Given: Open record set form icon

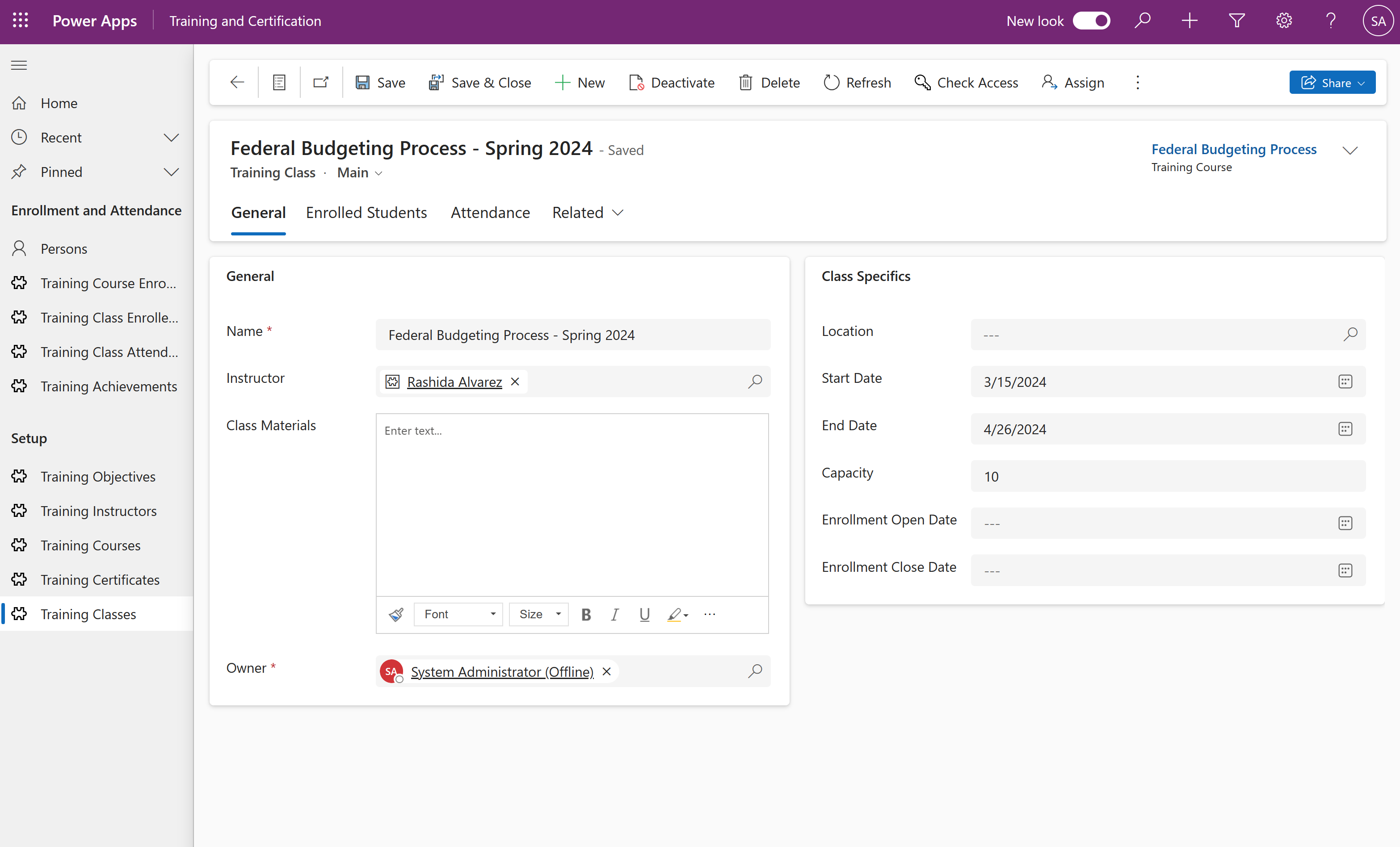Looking at the screenshot, I should pos(279,82).
